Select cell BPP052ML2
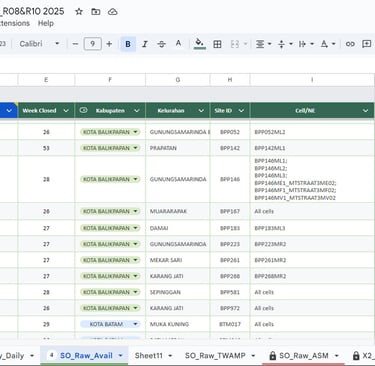The image size is (375, 366). pos(312,132)
